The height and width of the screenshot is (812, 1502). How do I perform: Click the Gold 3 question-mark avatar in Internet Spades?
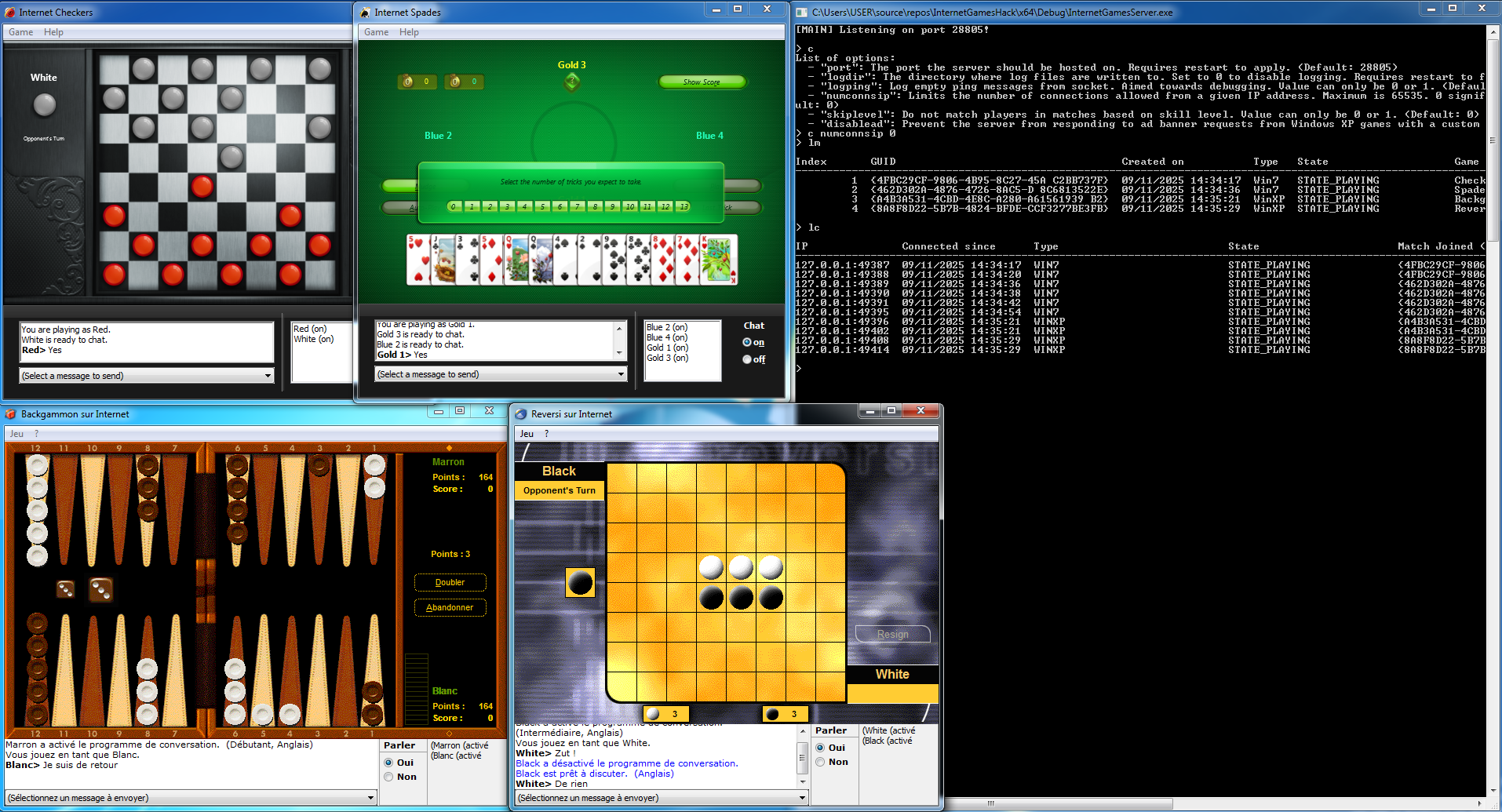pos(571,82)
